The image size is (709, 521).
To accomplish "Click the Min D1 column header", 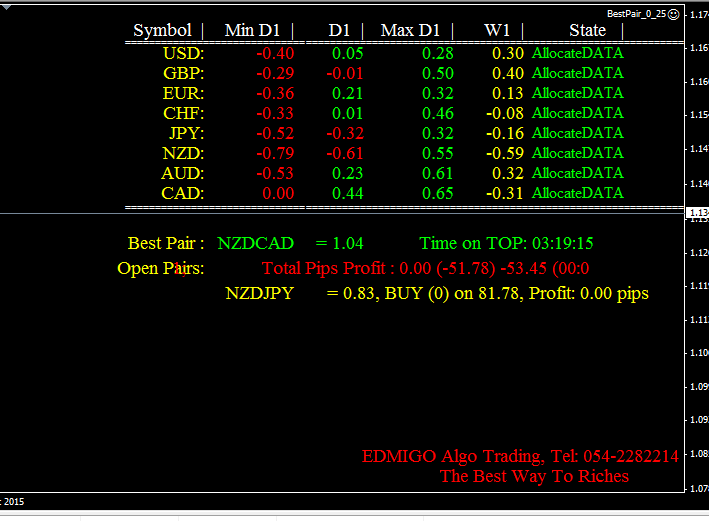I will coord(252,30).
